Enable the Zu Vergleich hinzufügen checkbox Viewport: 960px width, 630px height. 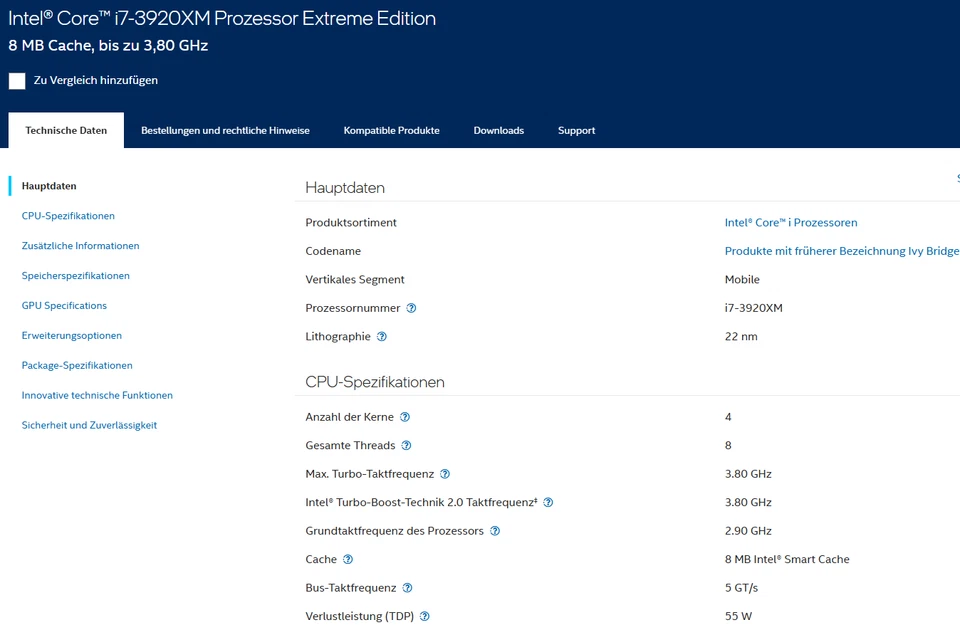coord(17,81)
